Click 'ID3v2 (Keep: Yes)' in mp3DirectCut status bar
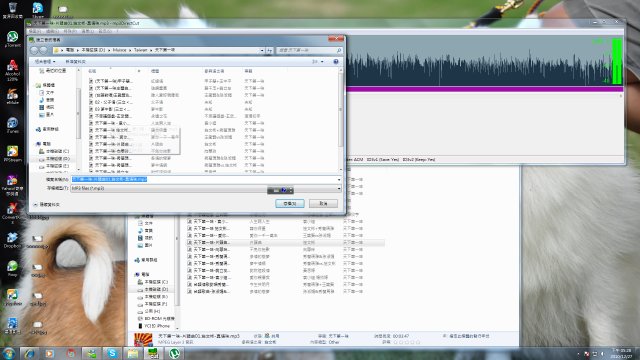Image resolution: width=640 pixels, height=360 pixels. click(419, 160)
